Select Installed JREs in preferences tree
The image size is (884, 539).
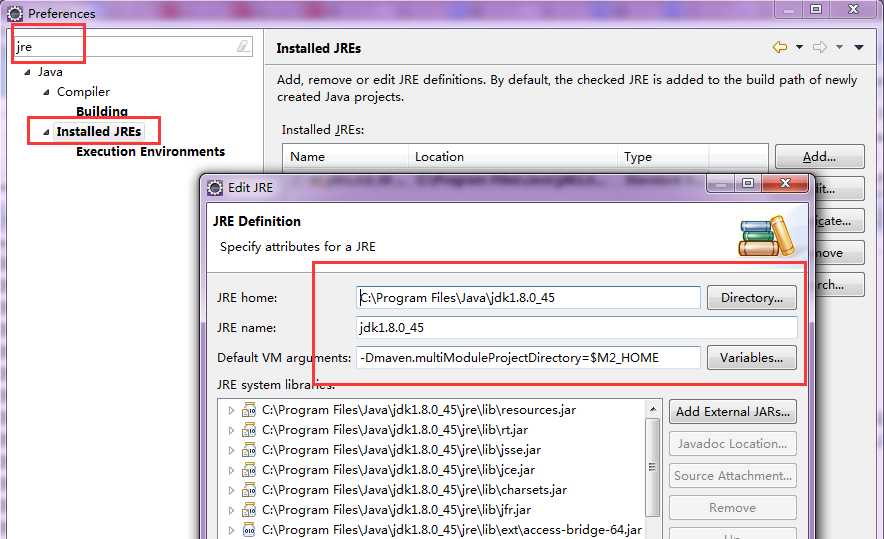[99, 131]
